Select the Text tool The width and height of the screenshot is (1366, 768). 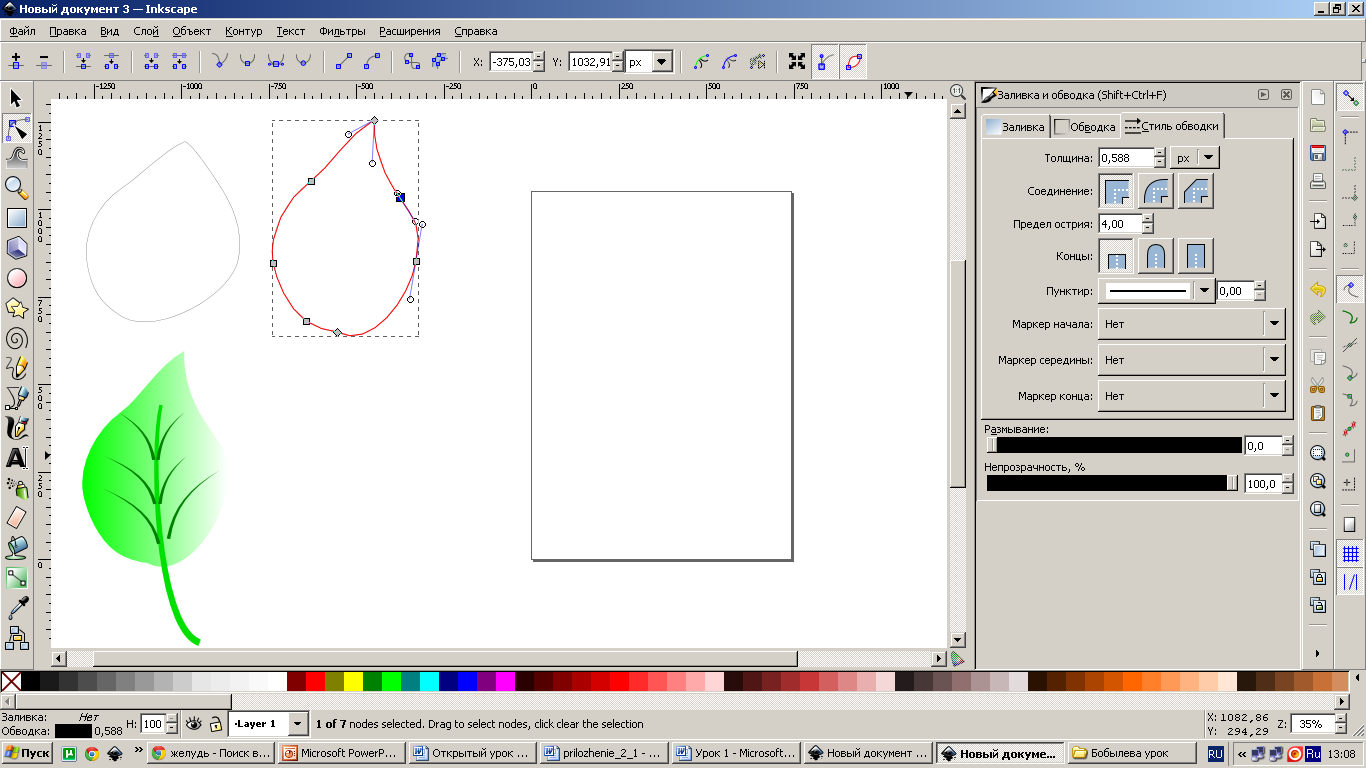pos(16,458)
